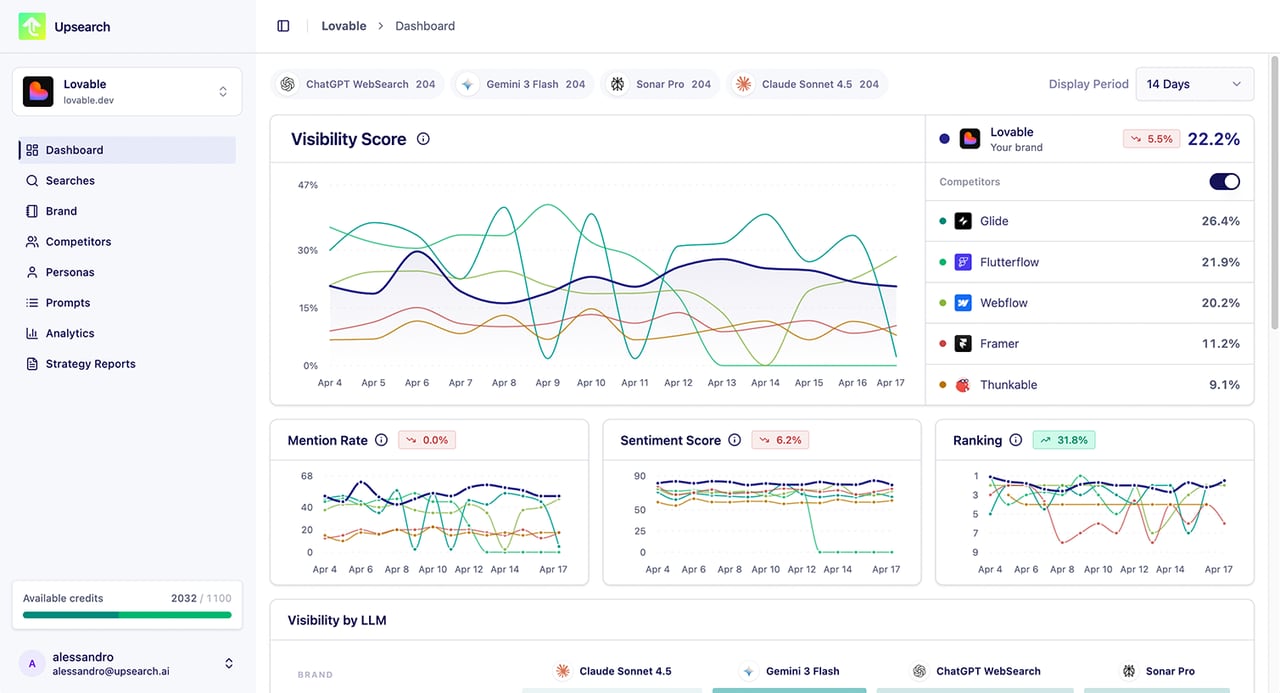The width and height of the screenshot is (1280, 693).
Task: Open Visibility Score info icon
Action: point(423,139)
